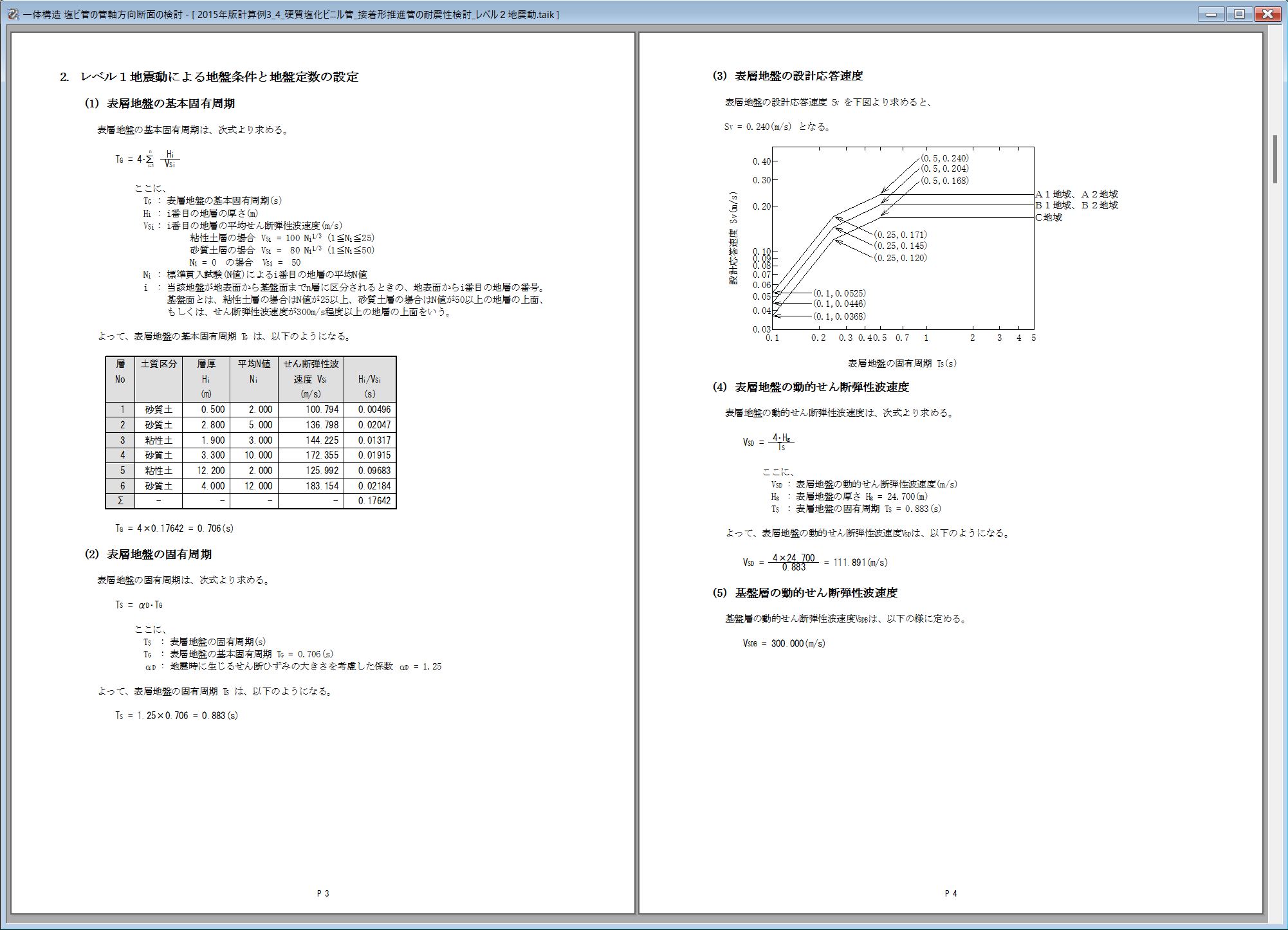Close the print preview window
Image resolution: width=1288 pixels, height=930 pixels.
coord(1267,14)
